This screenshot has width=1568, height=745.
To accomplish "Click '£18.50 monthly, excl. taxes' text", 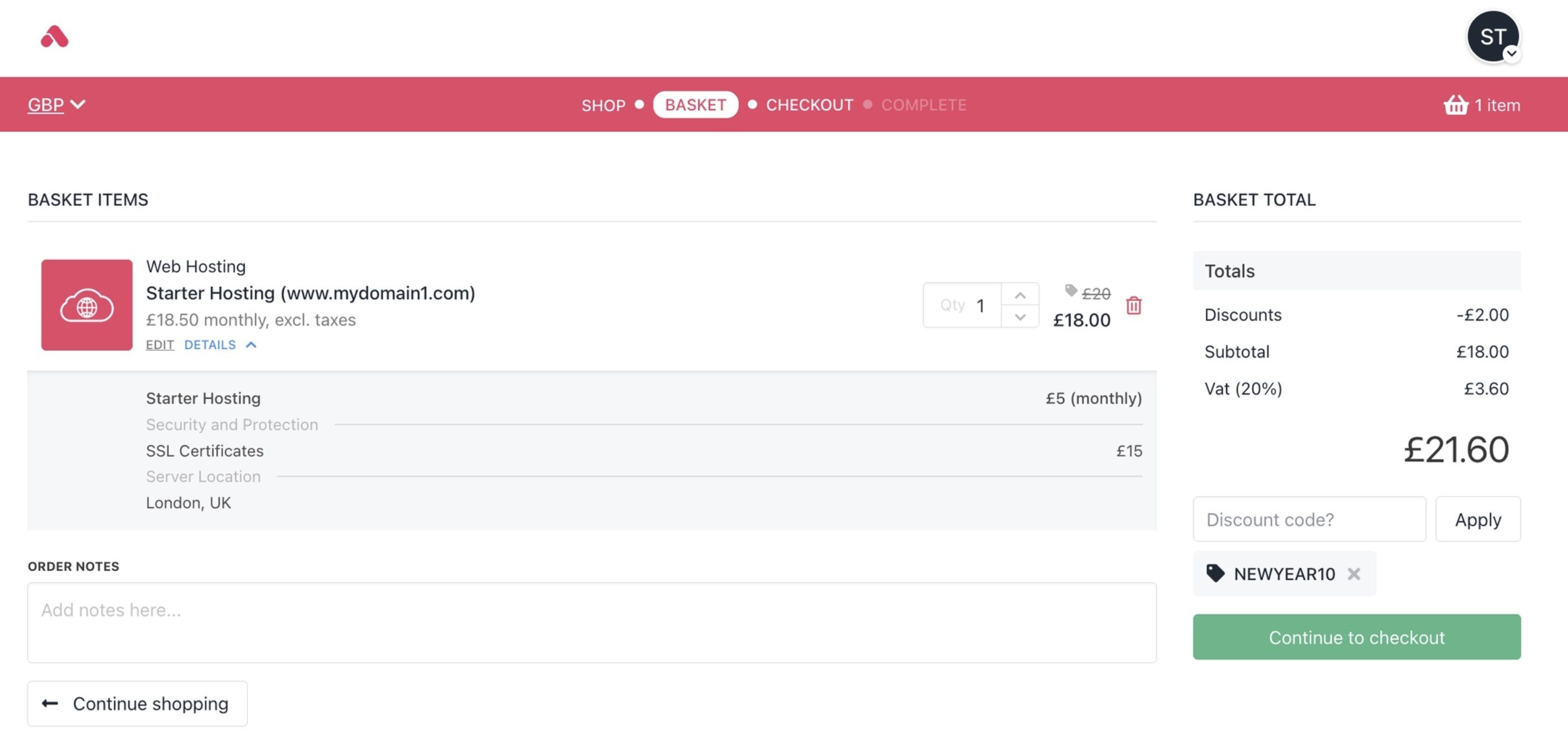I will pos(251,320).
